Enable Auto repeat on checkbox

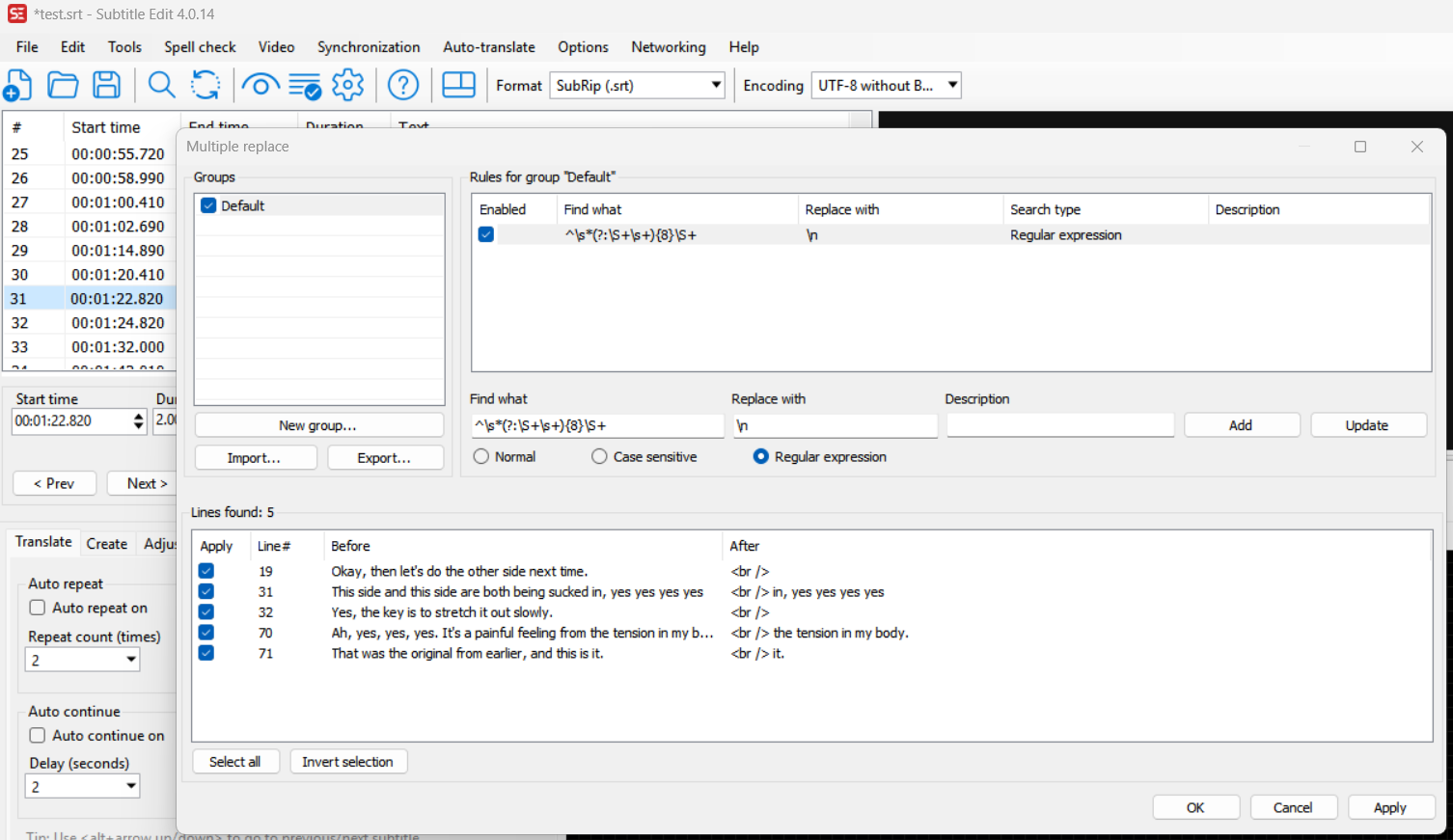click(x=38, y=608)
